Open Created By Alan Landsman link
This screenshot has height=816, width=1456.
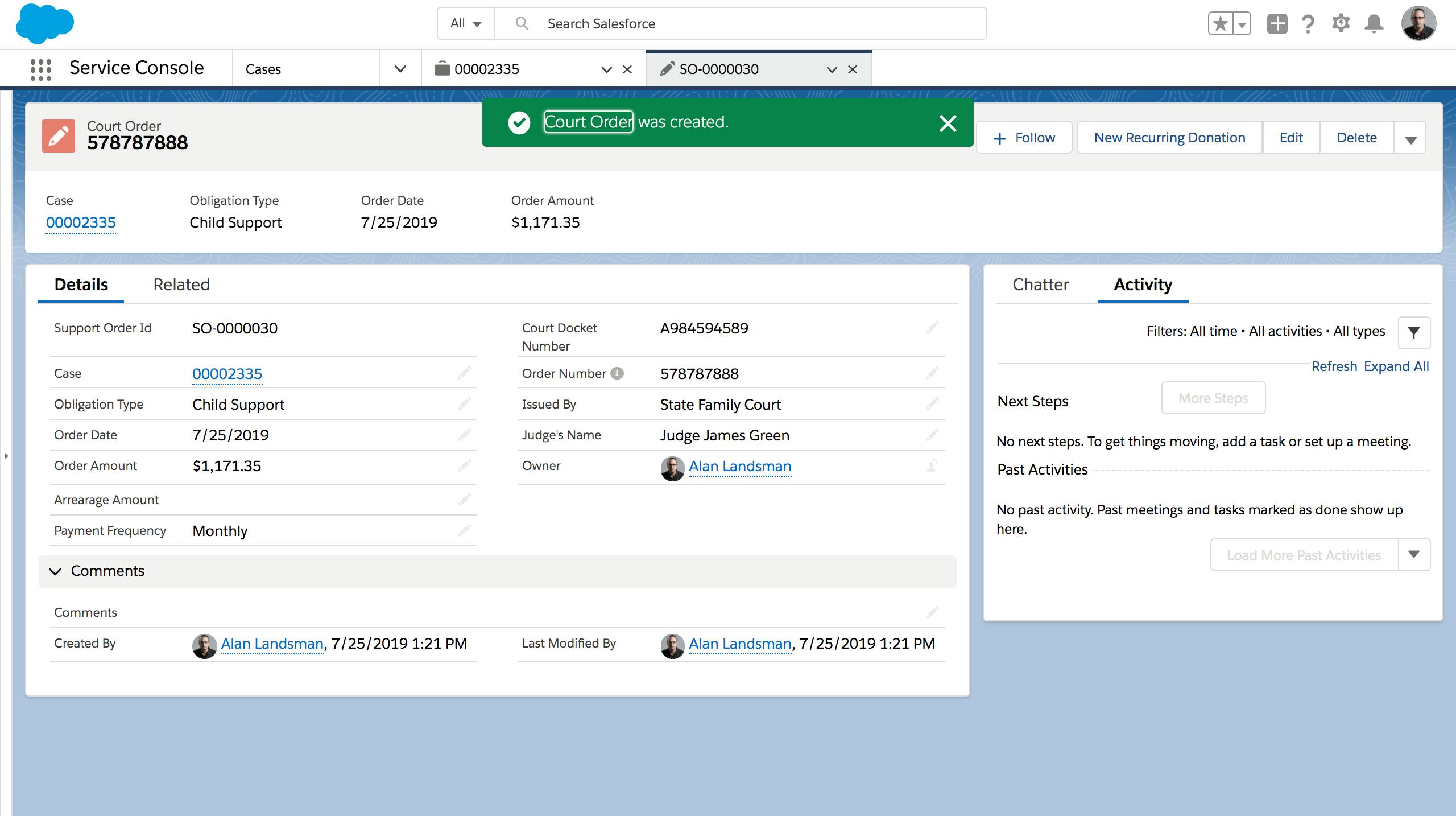[x=272, y=644]
